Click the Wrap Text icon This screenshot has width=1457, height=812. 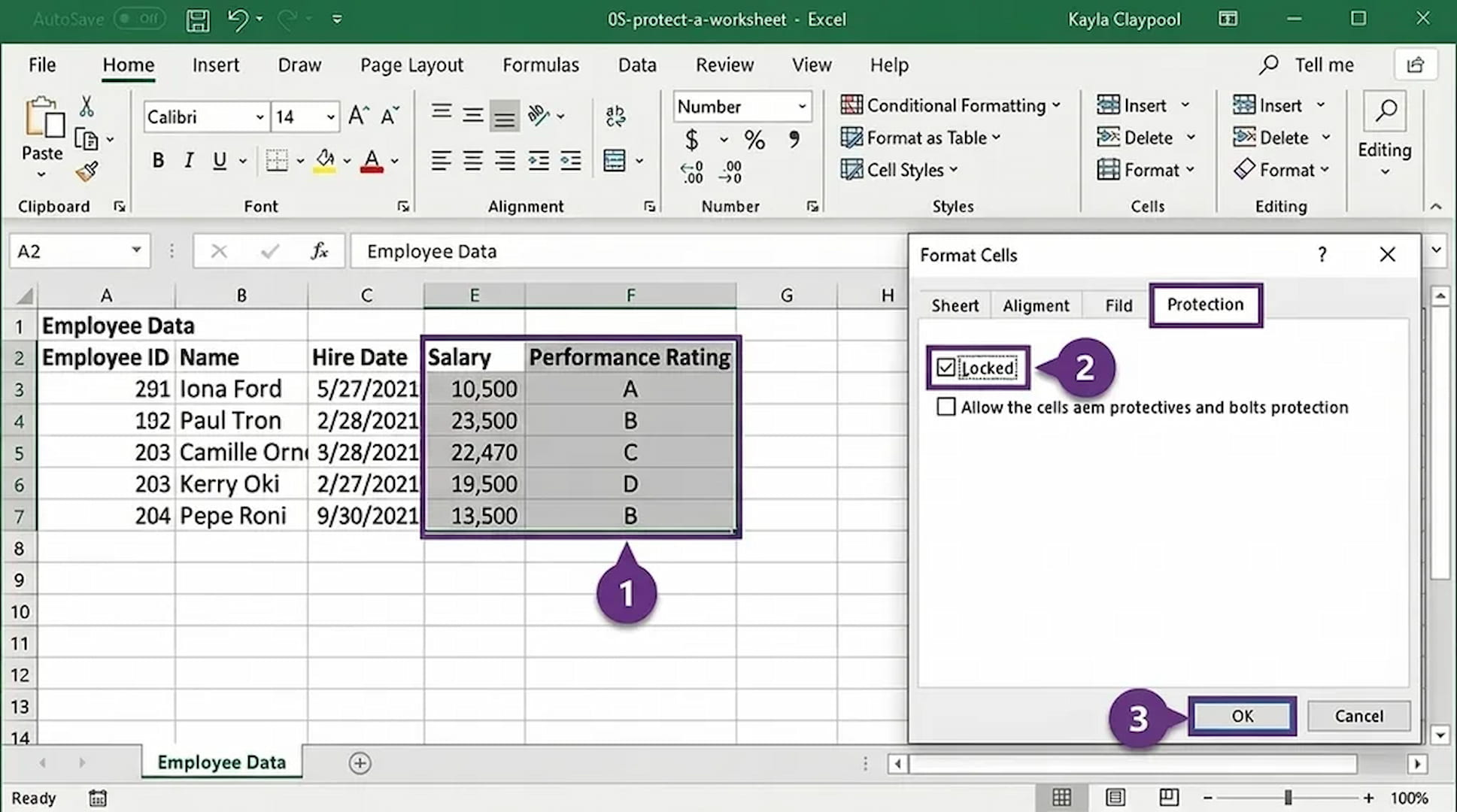615,116
